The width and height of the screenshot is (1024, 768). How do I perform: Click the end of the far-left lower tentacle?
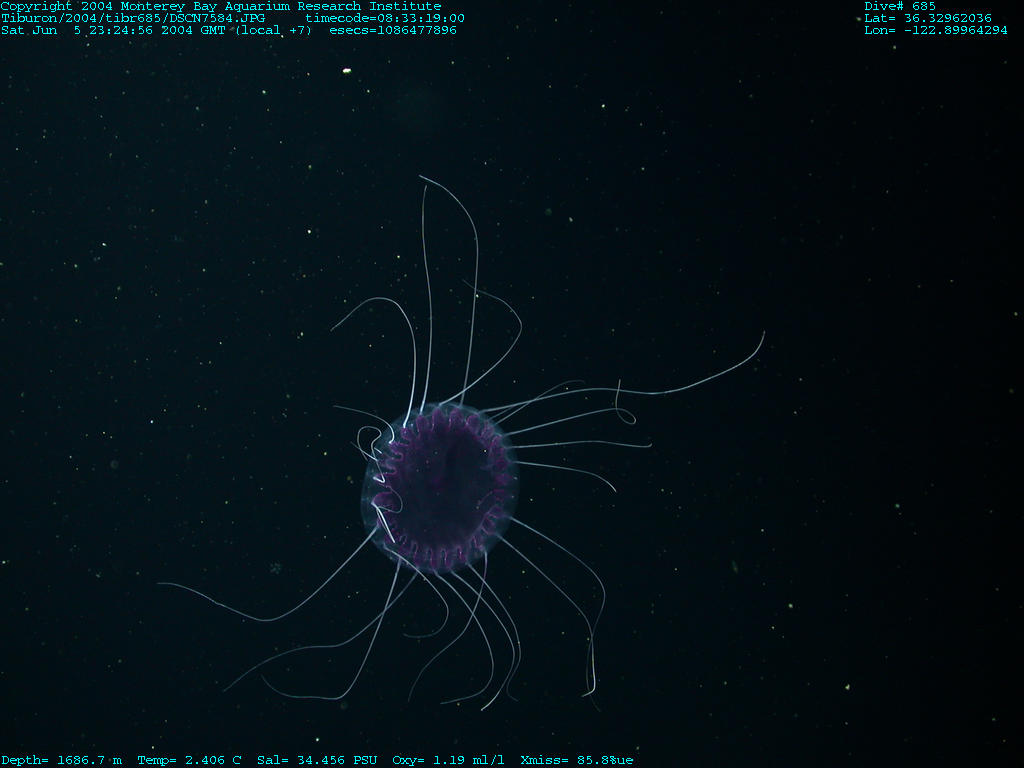tap(160, 583)
